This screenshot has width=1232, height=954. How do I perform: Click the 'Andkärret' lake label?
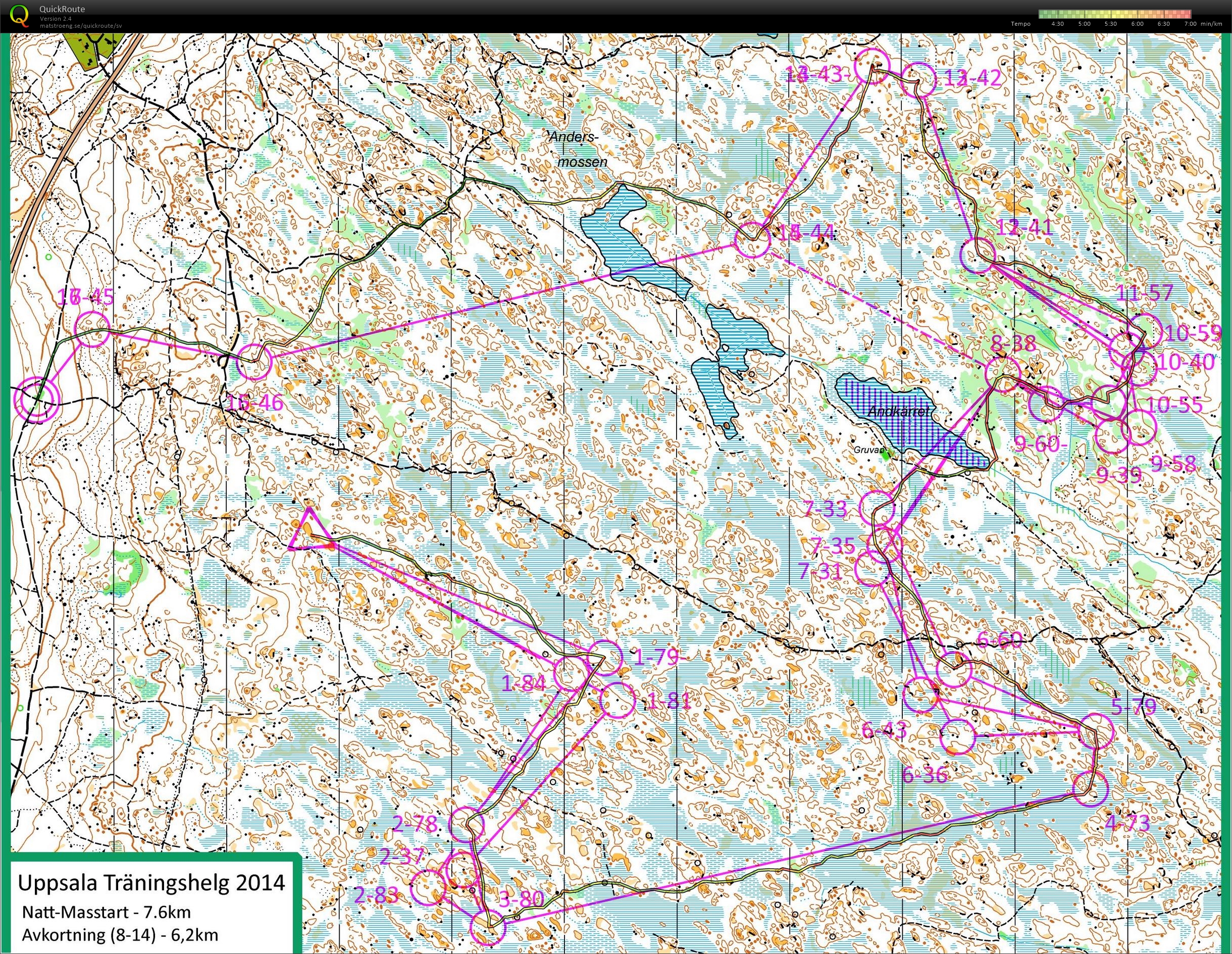(x=899, y=412)
